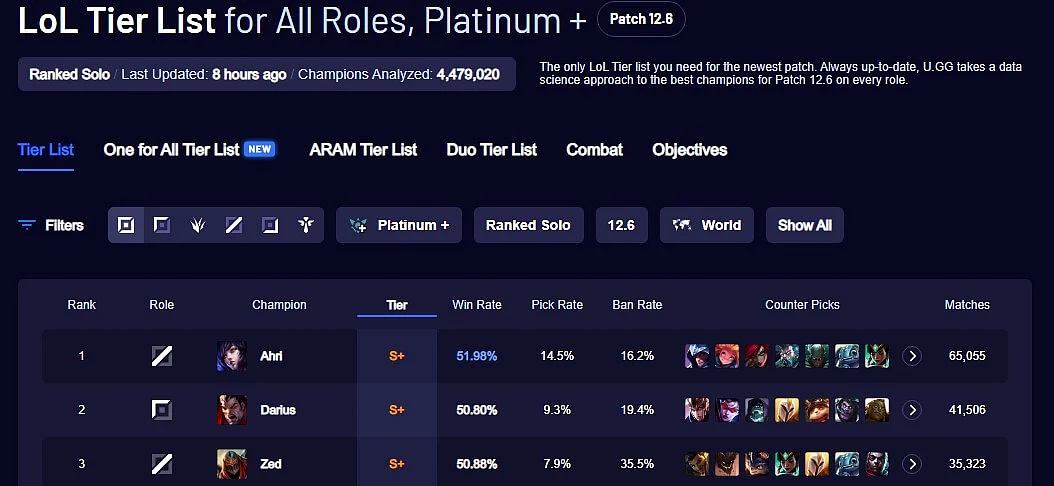This screenshot has height=486, width=1054.
Task: Switch to ARAM Tier List tab
Action: [363, 150]
